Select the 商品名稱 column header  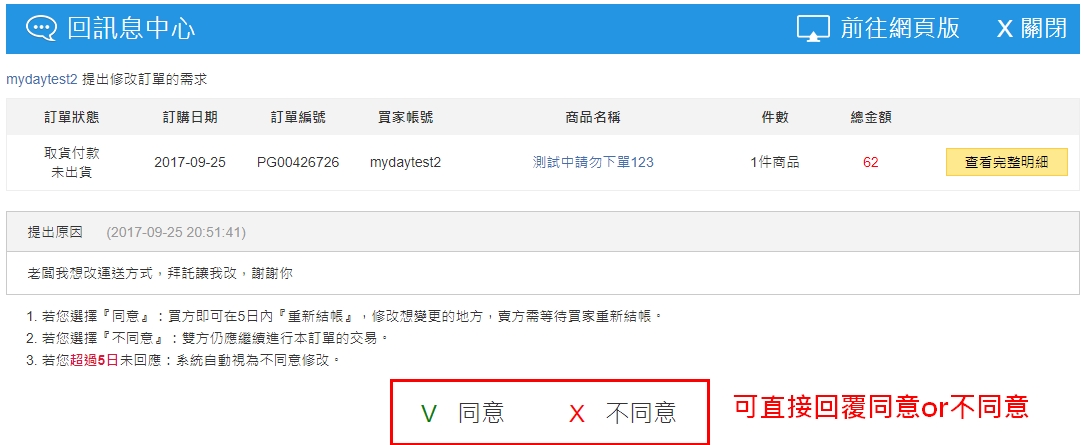tap(593, 117)
